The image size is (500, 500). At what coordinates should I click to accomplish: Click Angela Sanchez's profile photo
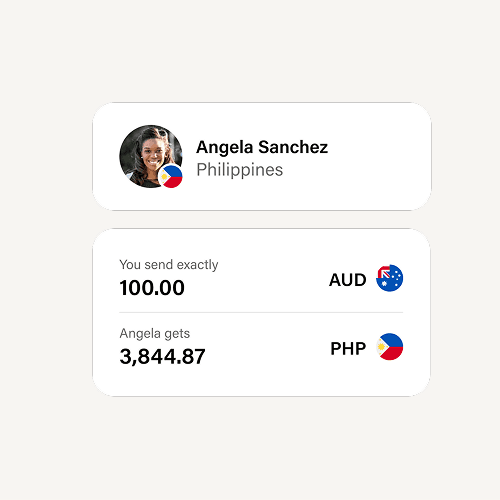tap(151, 156)
